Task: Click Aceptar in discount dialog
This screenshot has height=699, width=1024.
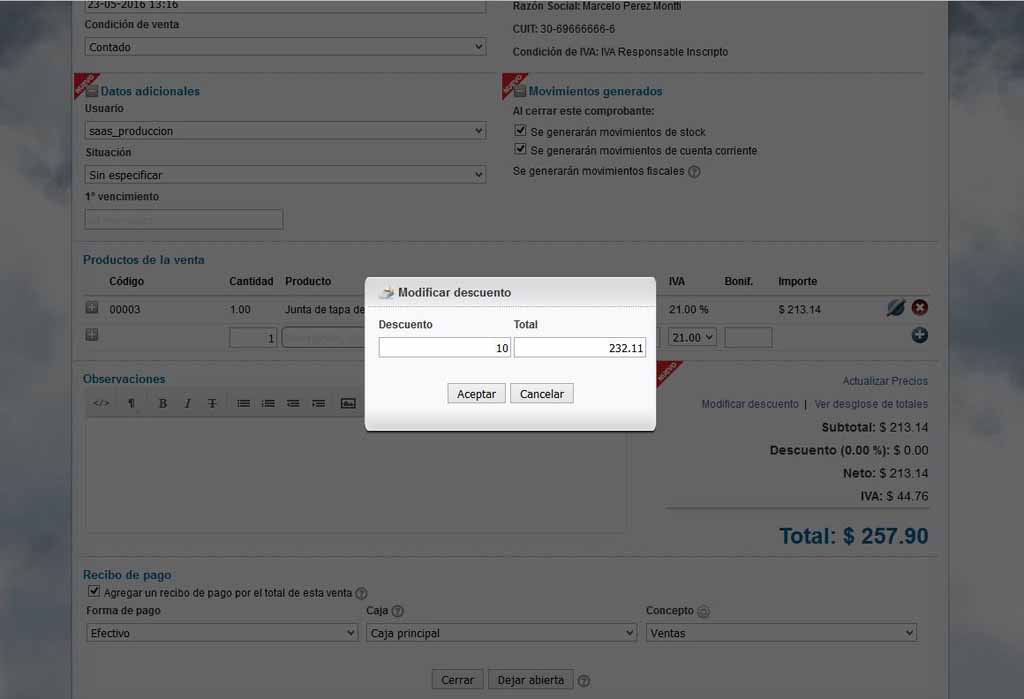Action: pos(476,394)
